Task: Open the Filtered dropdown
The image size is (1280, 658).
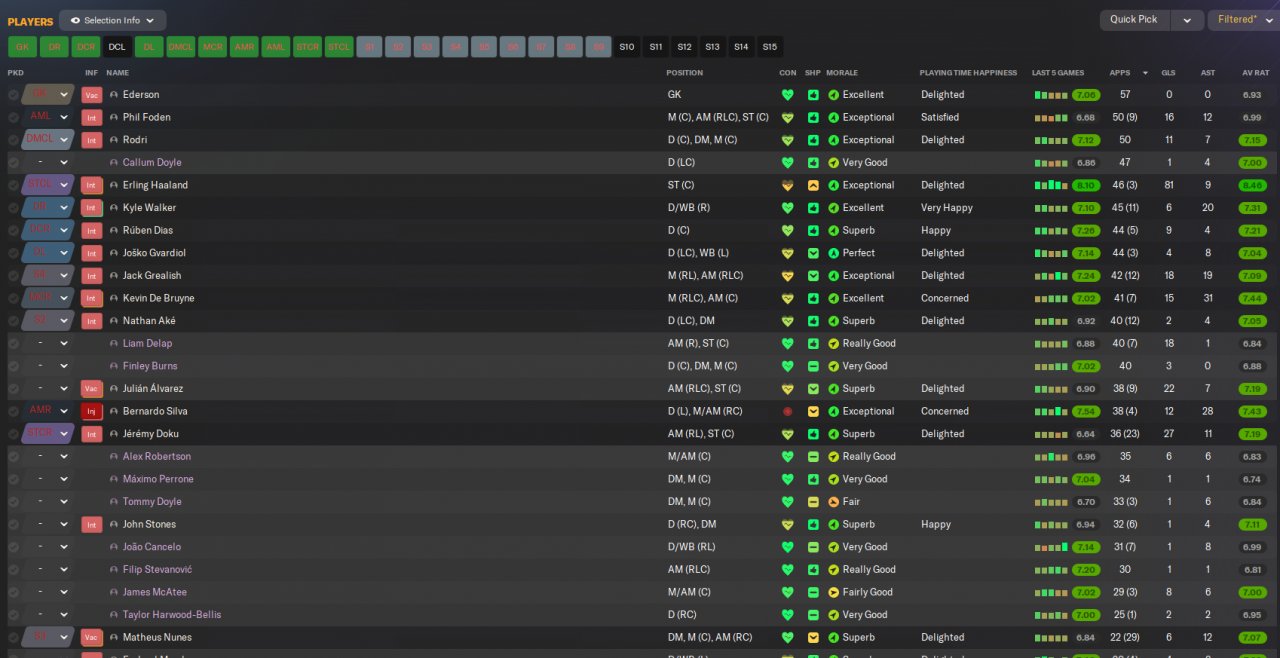Action: pos(1243,20)
